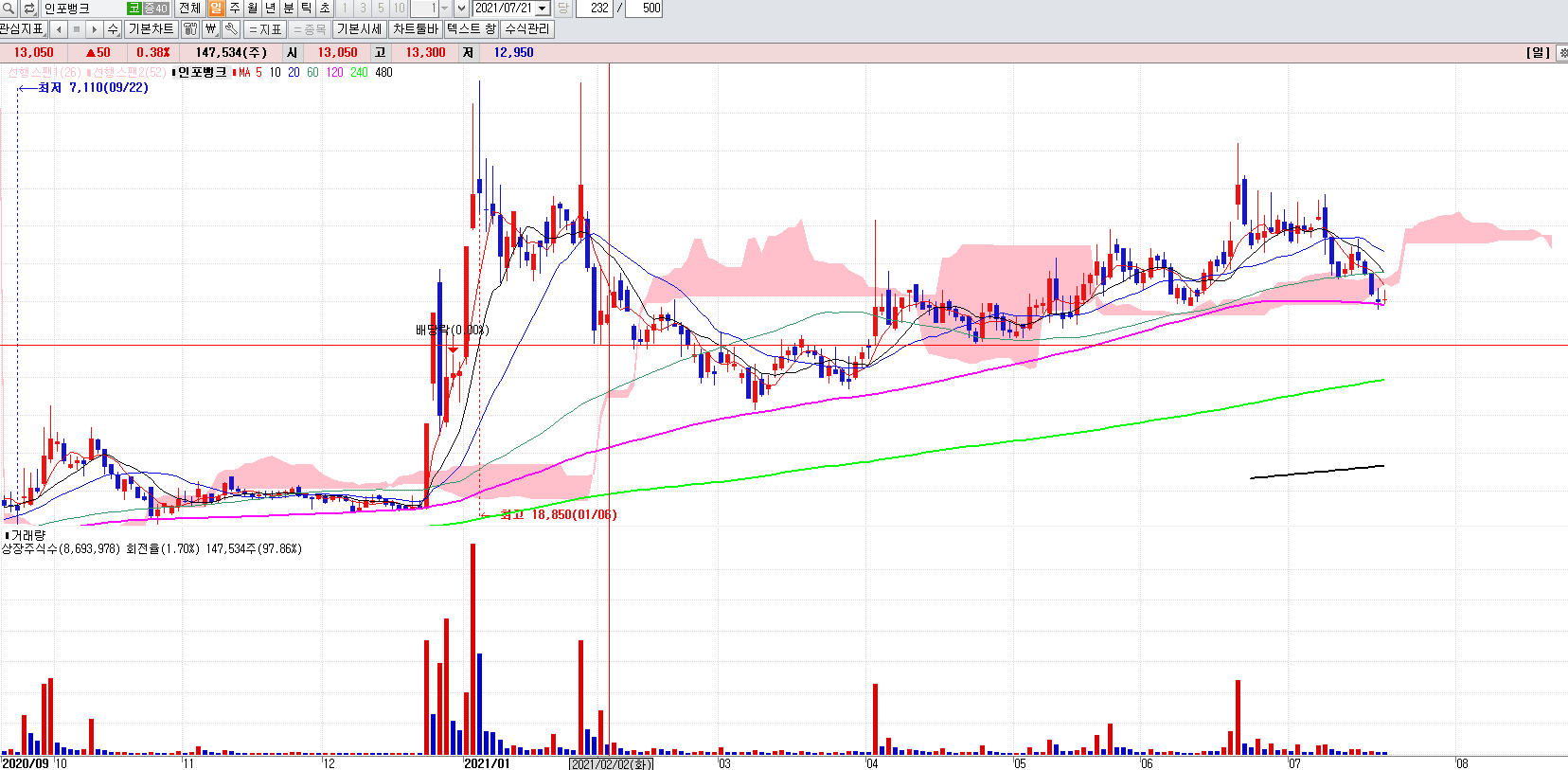The height and width of the screenshot is (770, 1568).
Task: Click the 500 total count field
Action: 643,8
